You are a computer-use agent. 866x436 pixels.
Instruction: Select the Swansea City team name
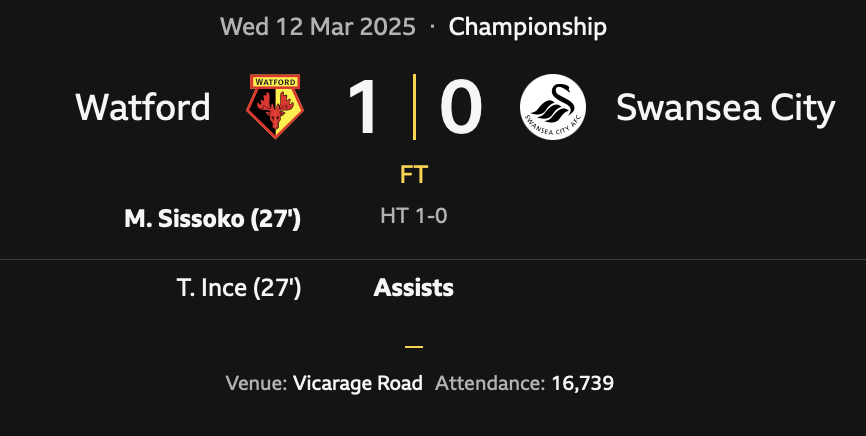pos(725,107)
